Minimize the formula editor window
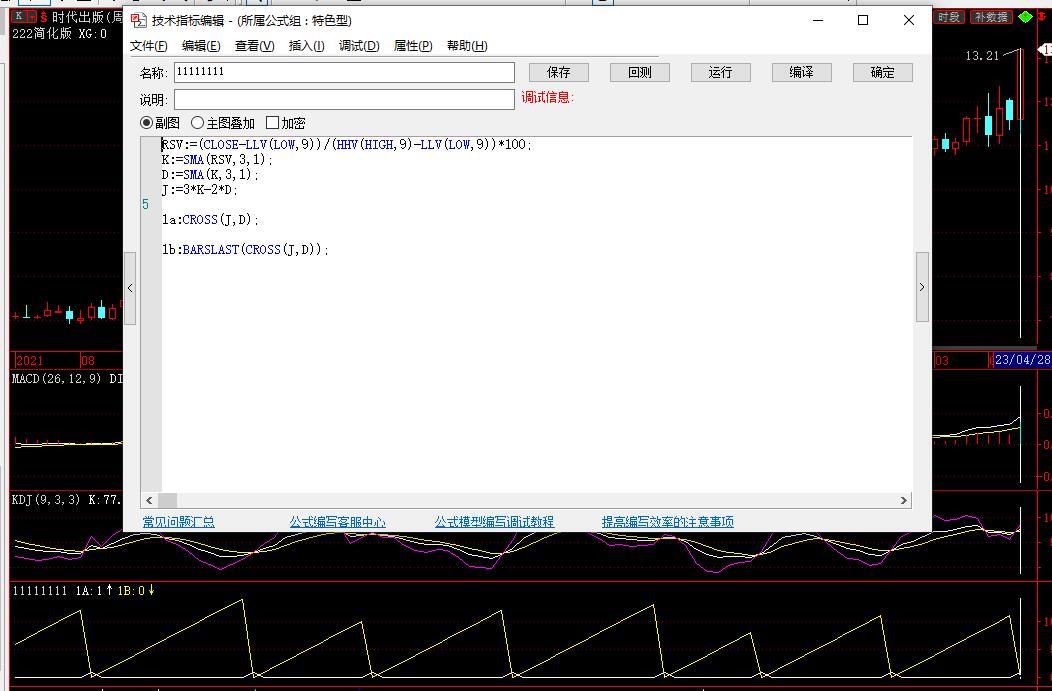Screen dimensions: 1052x691 tap(818, 21)
